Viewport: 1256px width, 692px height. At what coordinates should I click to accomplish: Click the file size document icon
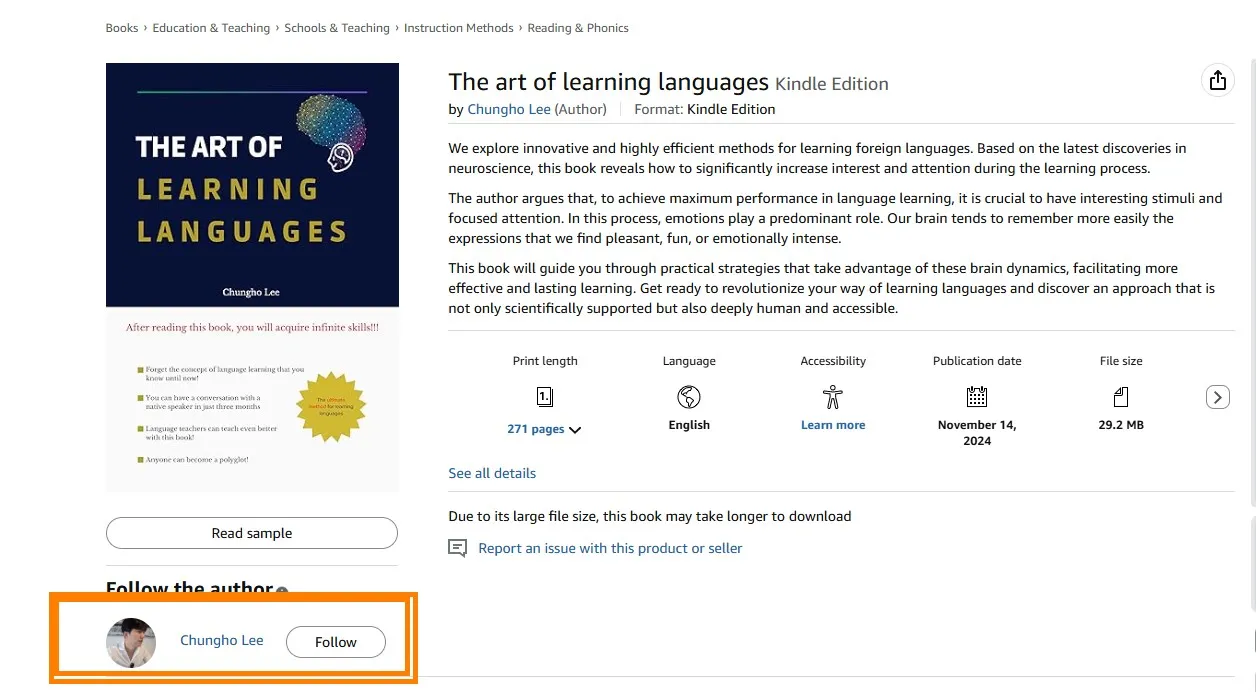click(x=1121, y=397)
